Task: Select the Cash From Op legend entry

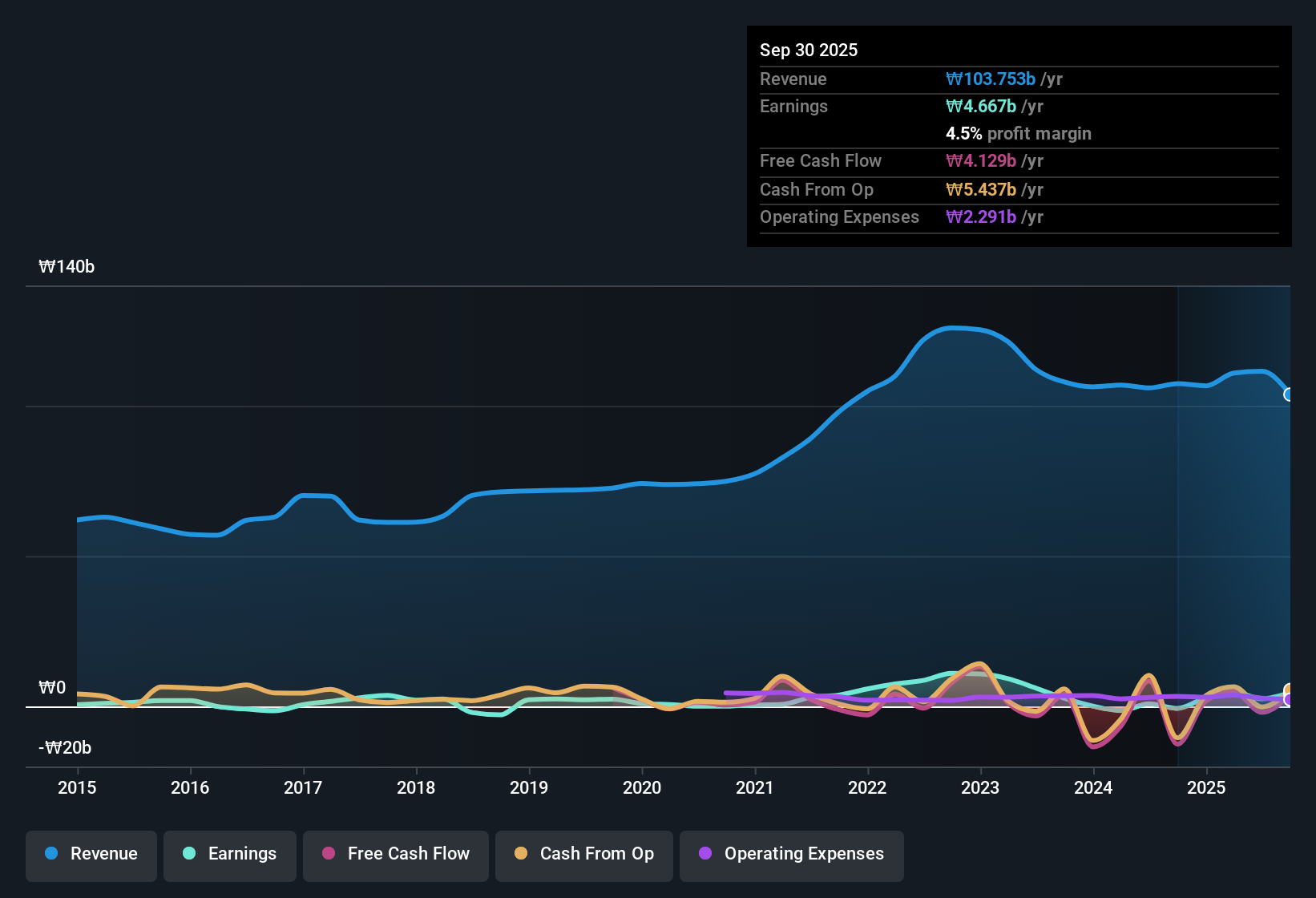Action: click(x=583, y=854)
